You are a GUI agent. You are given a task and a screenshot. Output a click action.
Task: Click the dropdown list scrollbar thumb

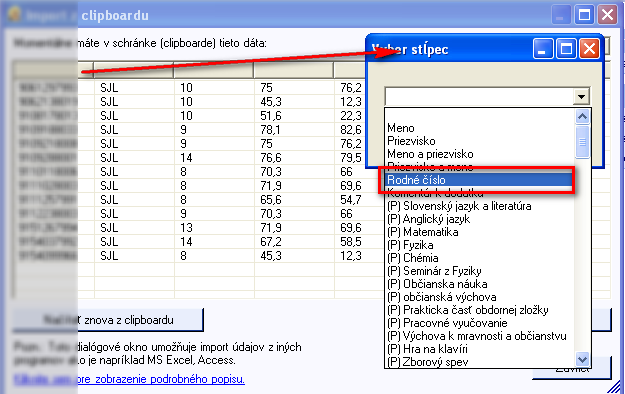click(582, 142)
